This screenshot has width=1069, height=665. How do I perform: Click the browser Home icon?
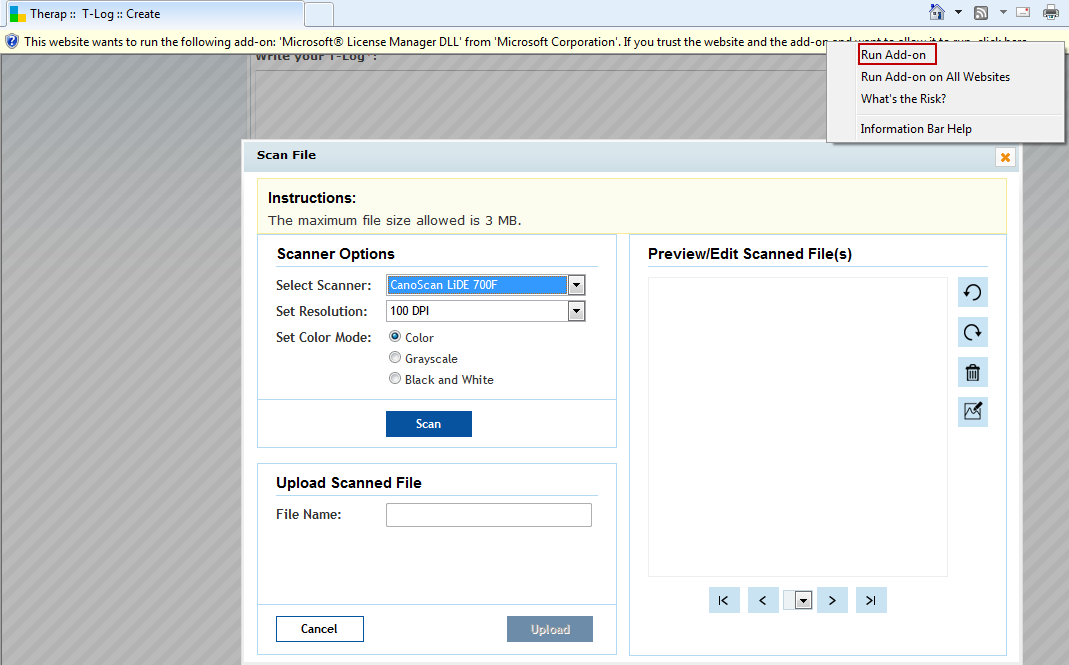coord(937,12)
